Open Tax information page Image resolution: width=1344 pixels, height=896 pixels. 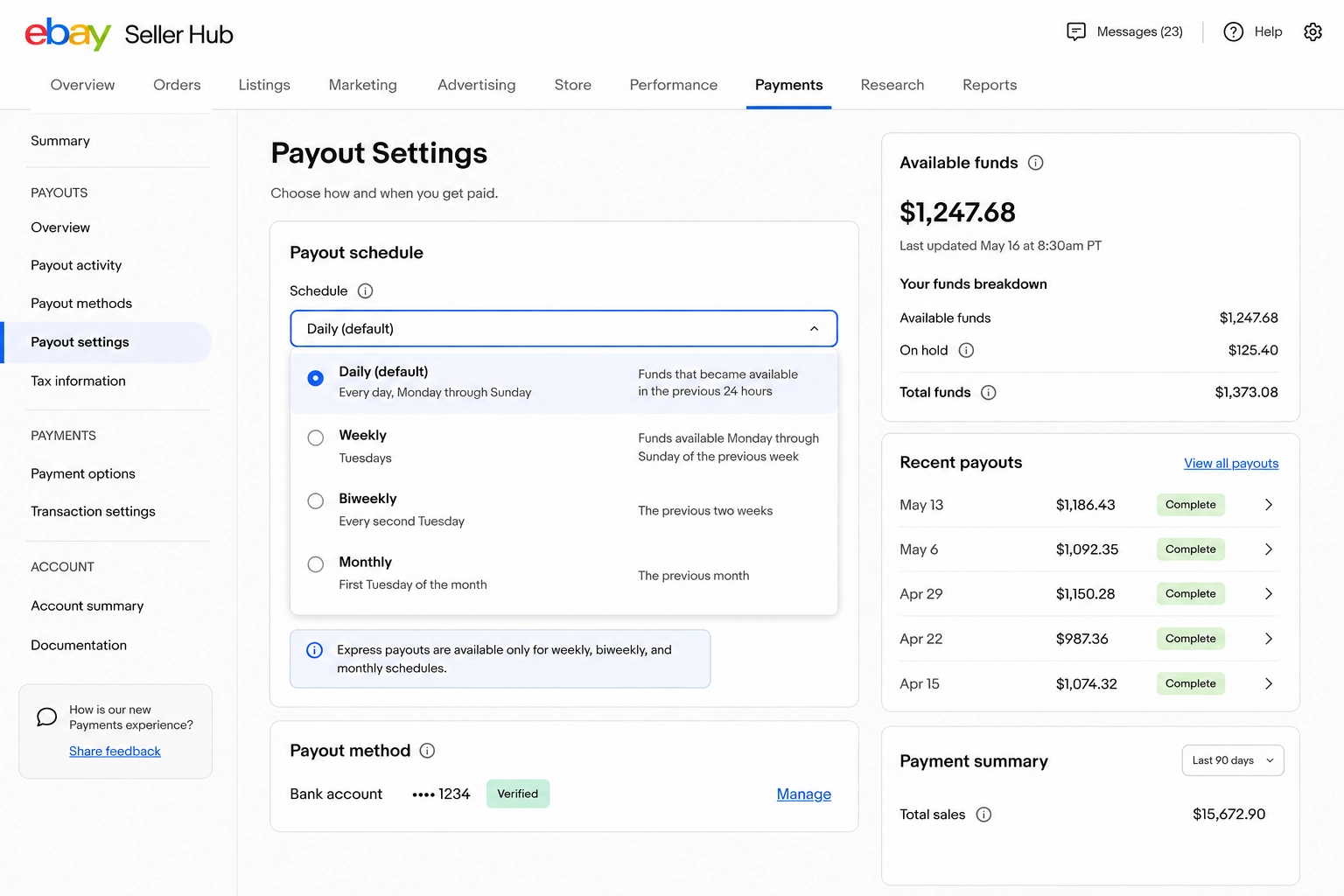click(78, 381)
